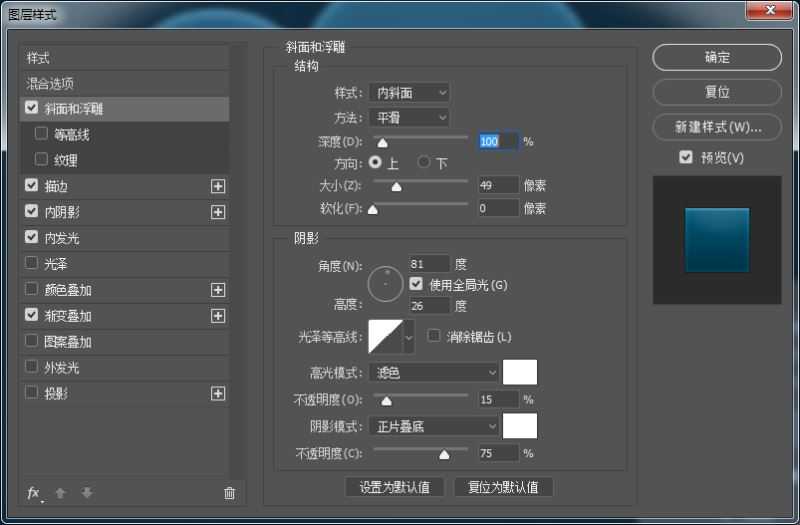Open the fx effects menu icon
The image size is (800, 525).
tap(34, 493)
